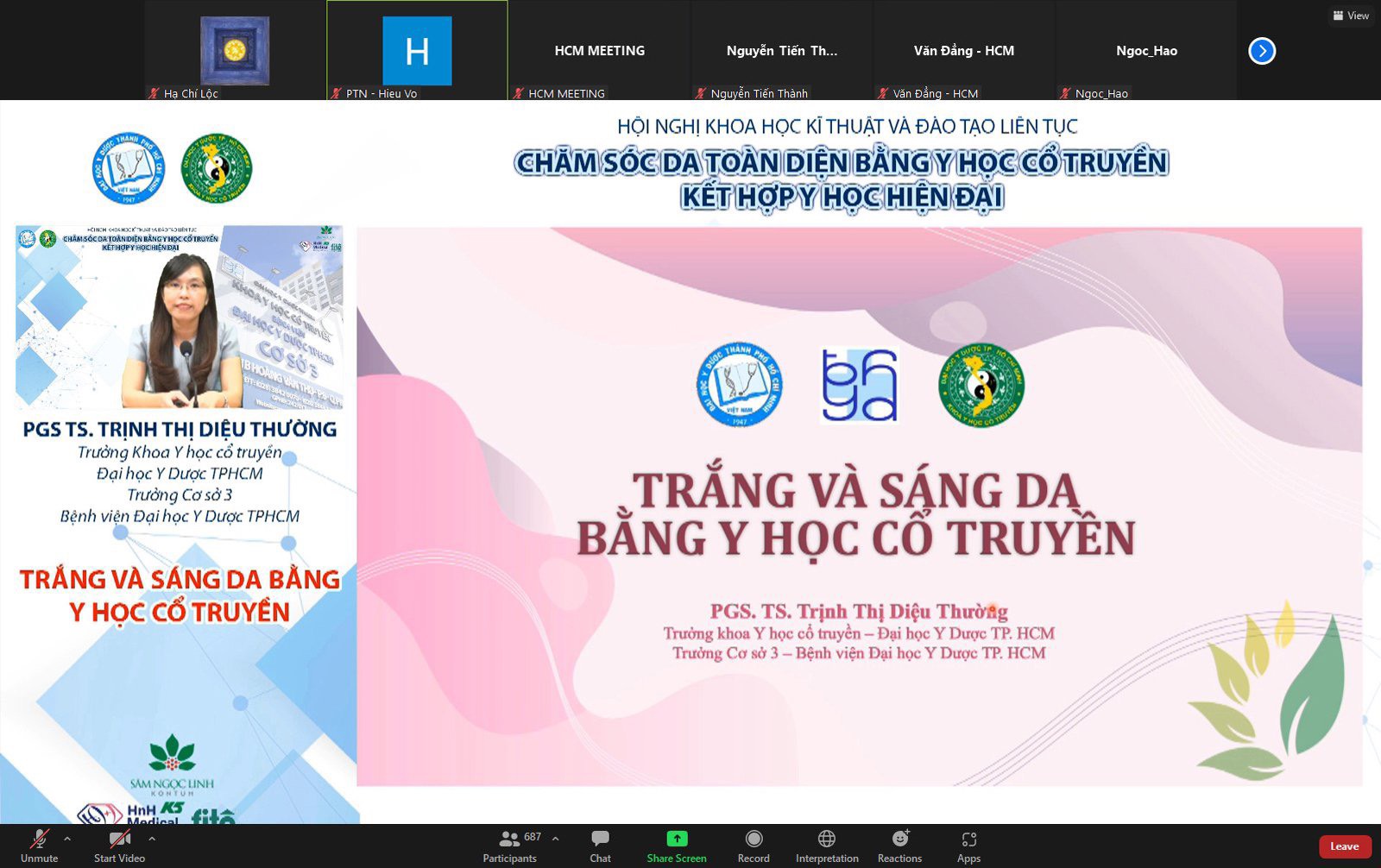Select Văn Đằng - HCM participant tile

(964, 50)
